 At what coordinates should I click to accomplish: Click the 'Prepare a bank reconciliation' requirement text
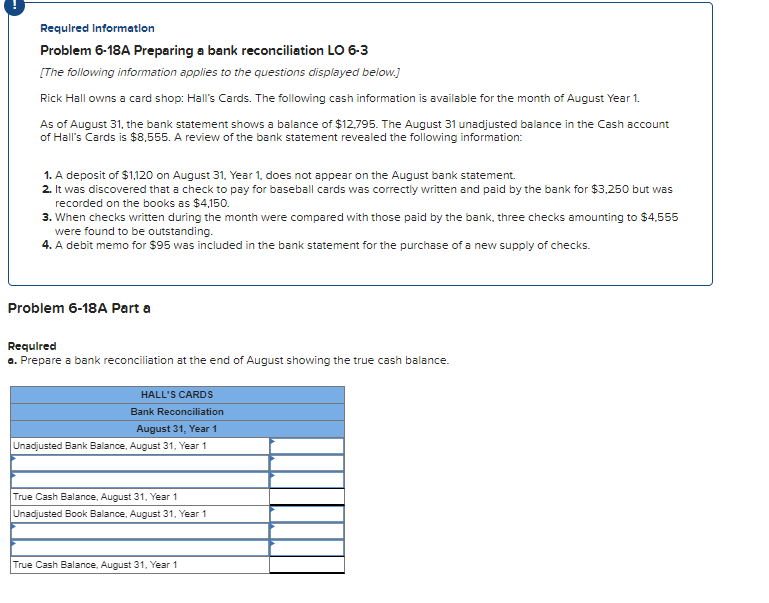(228, 360)
